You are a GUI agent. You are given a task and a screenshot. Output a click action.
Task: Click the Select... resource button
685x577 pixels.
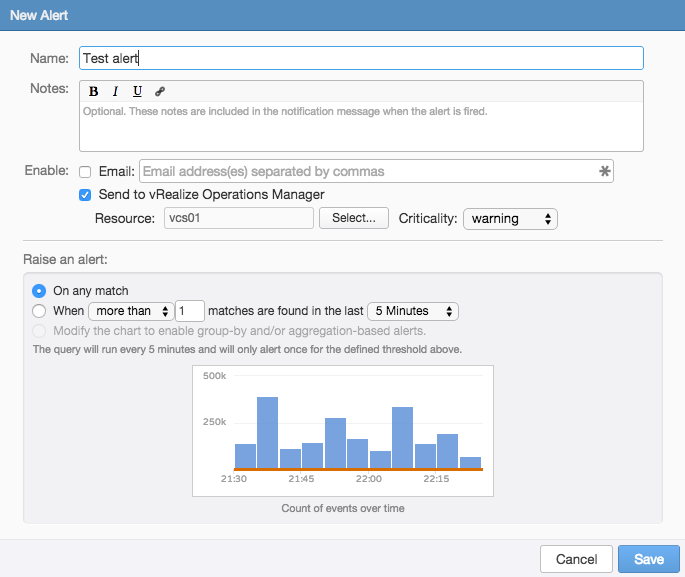tap(353, 218)
